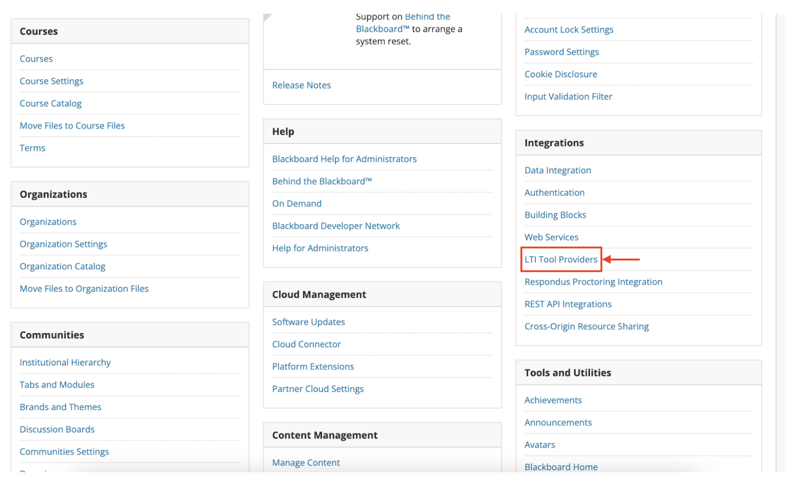Click the Help panel heading
This screenshot has height=477, width=792.
click(283, 131)
